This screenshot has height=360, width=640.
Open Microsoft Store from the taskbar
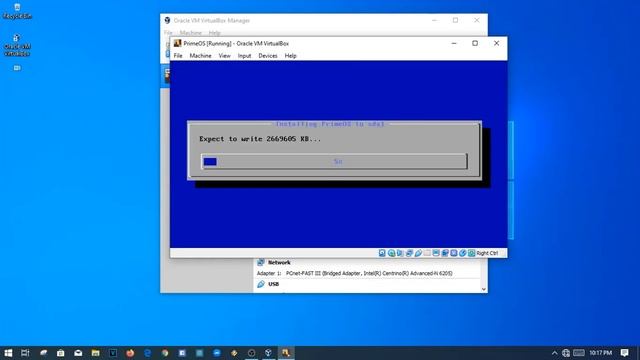(x=60, y=353)
